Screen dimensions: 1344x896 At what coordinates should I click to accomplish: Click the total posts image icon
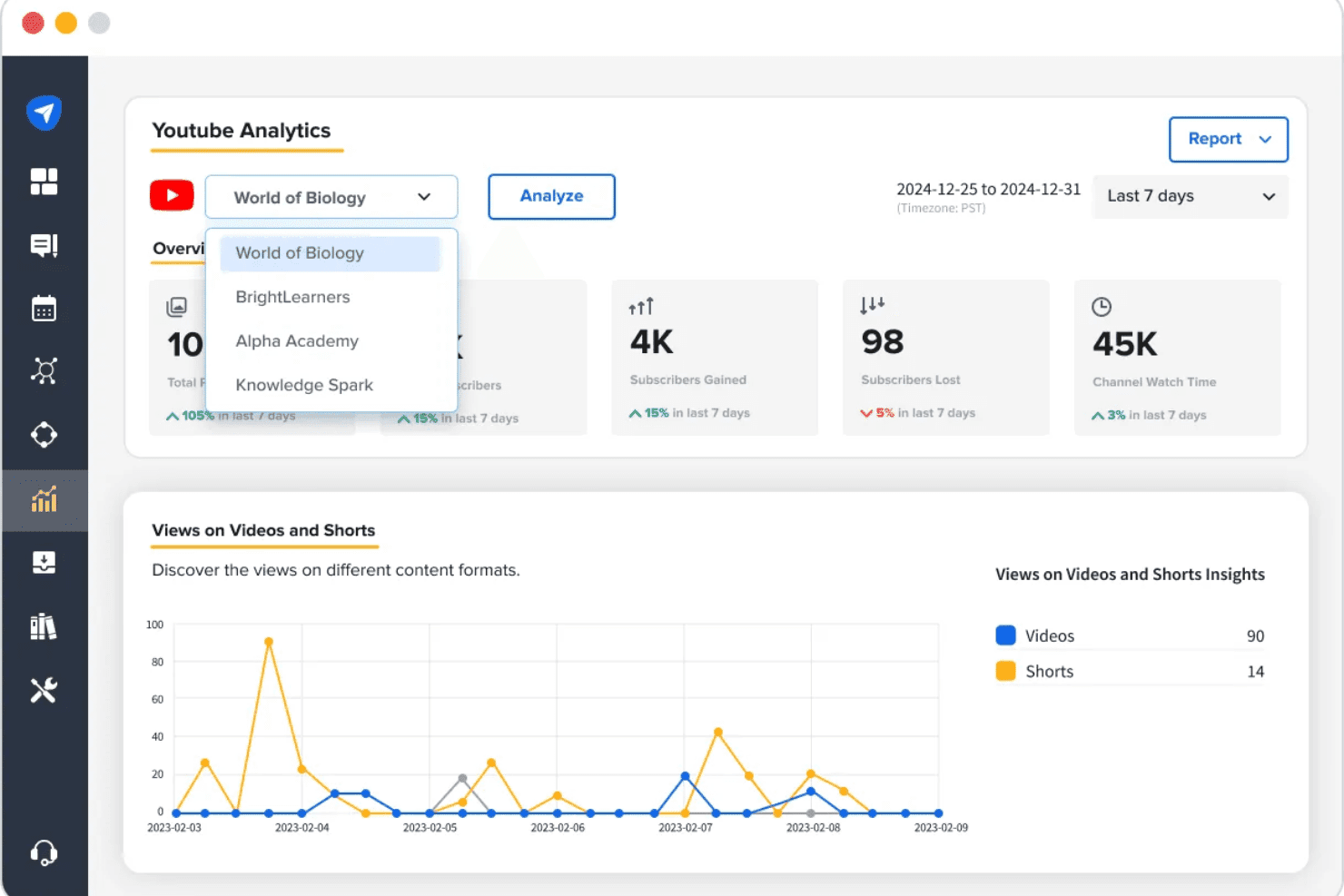tap(177, 307)
